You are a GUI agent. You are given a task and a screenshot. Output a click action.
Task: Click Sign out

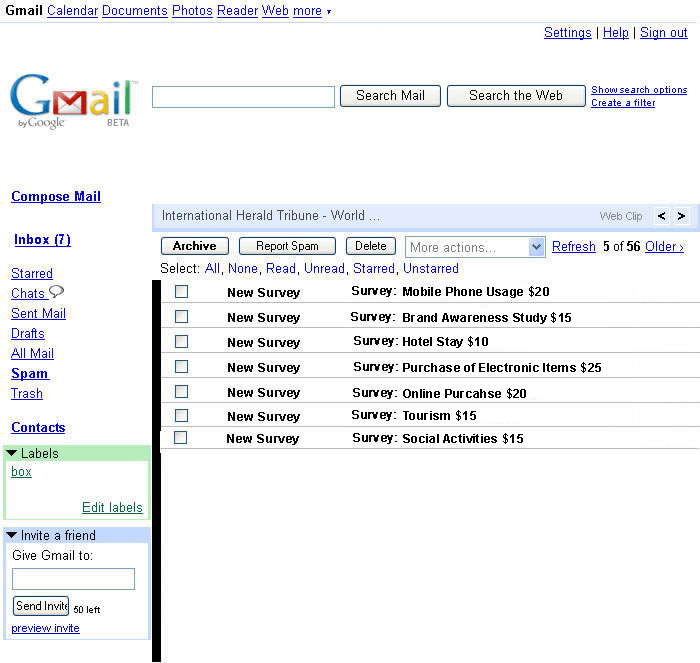tap(663, 33)
